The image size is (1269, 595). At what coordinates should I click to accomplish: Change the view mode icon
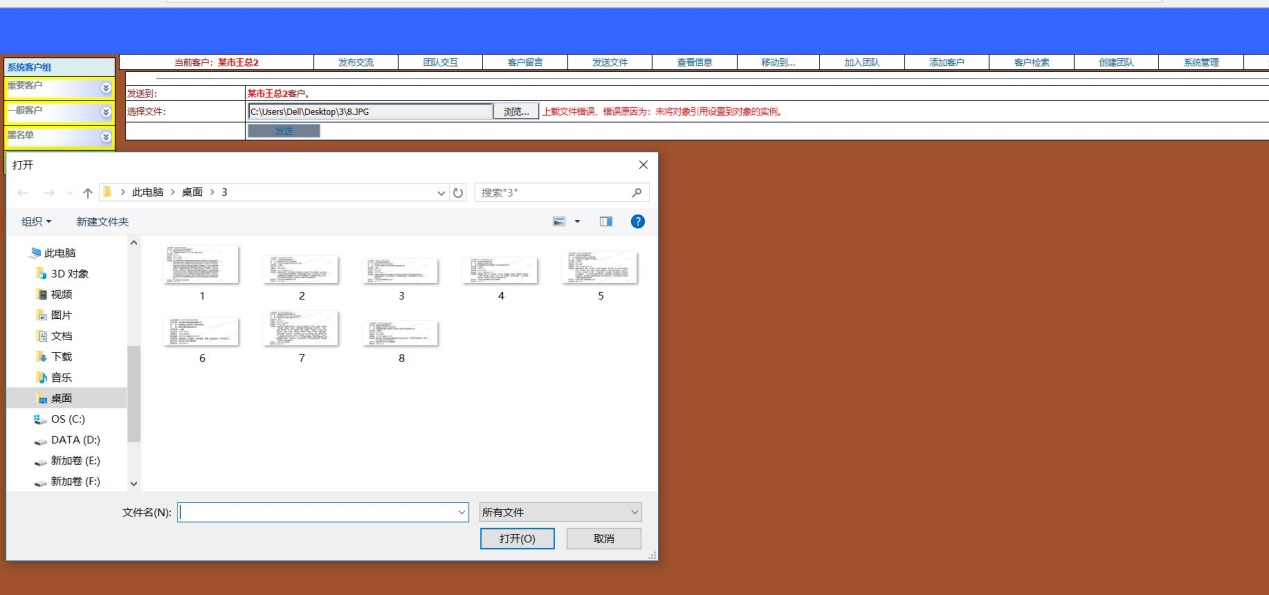point(560,221)
